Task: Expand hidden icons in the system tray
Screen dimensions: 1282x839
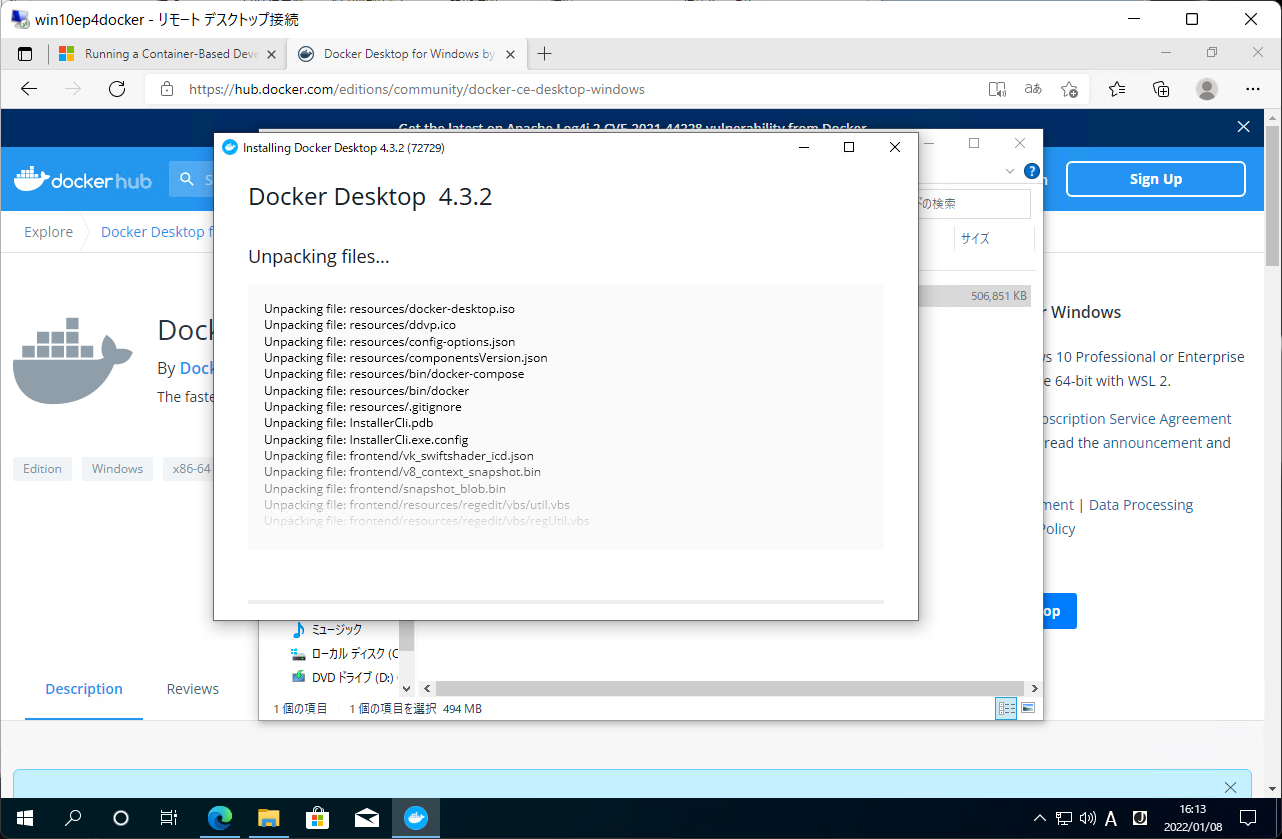Action: click(x=1039, y=818)
